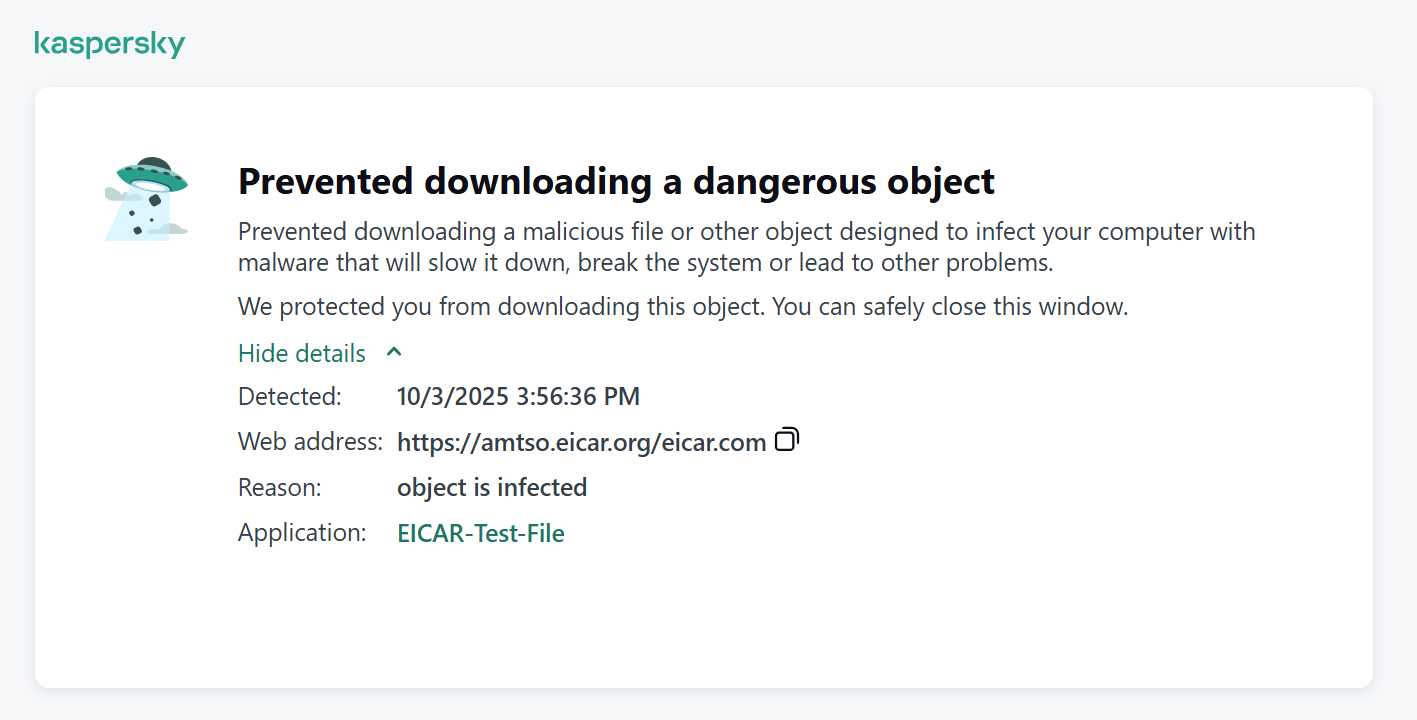Click the "Web address:" label

click(x=310, y=441)
